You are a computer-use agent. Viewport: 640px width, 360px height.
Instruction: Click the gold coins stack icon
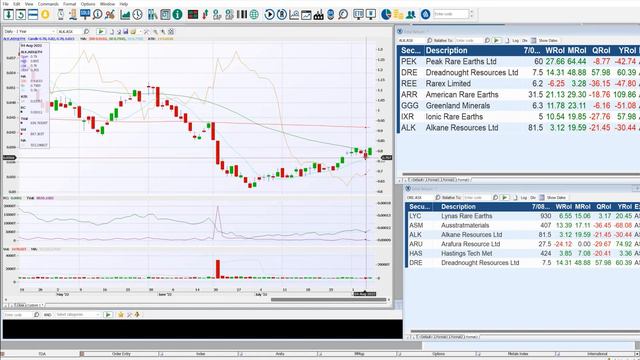[398, 15]
